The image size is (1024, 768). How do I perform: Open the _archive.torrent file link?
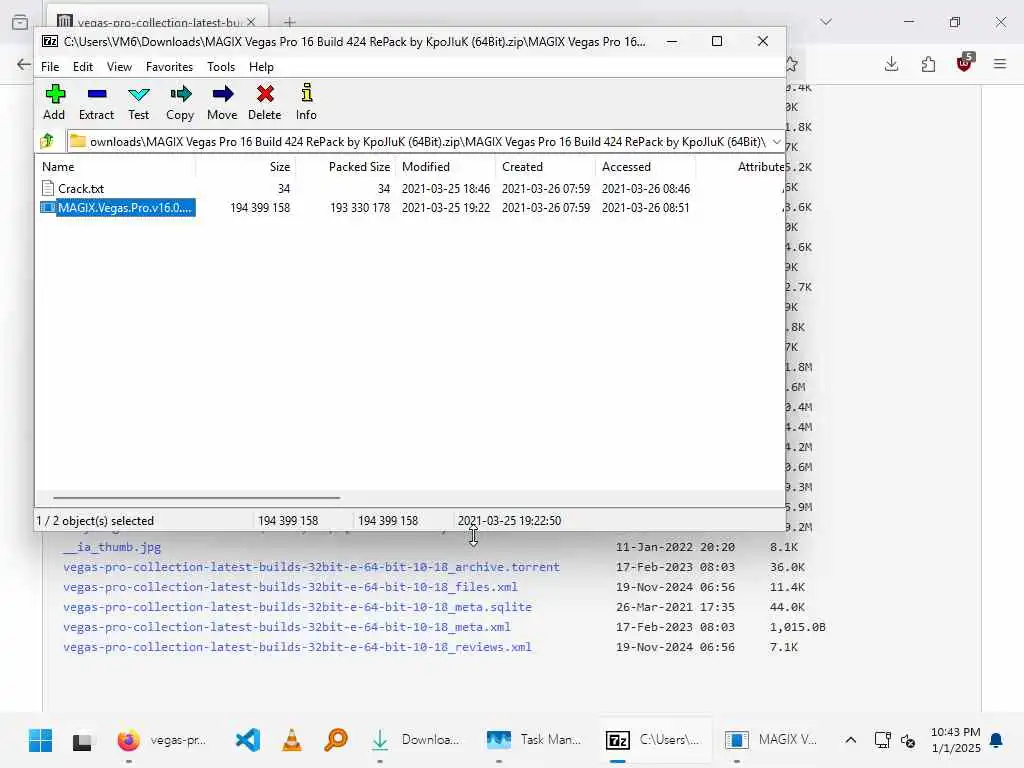pyautogui.click(x=312, y=567)
